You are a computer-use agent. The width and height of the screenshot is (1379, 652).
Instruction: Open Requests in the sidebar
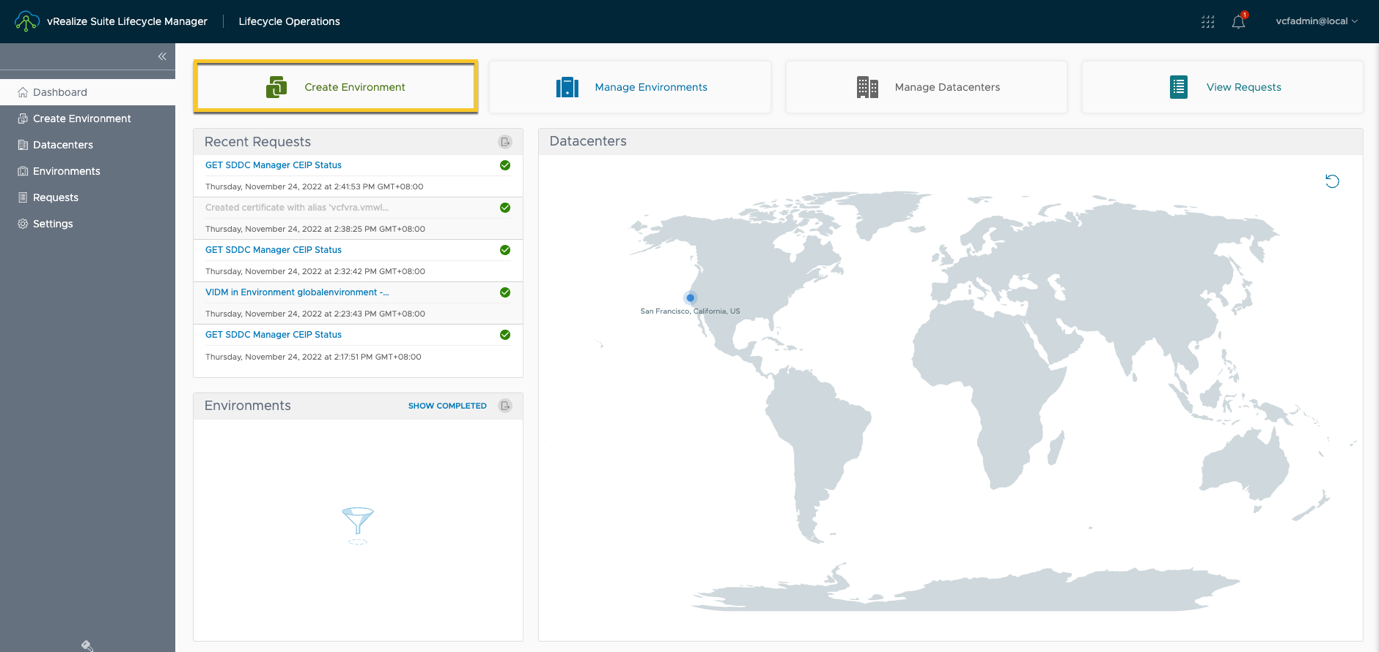(x=87, y=197)
